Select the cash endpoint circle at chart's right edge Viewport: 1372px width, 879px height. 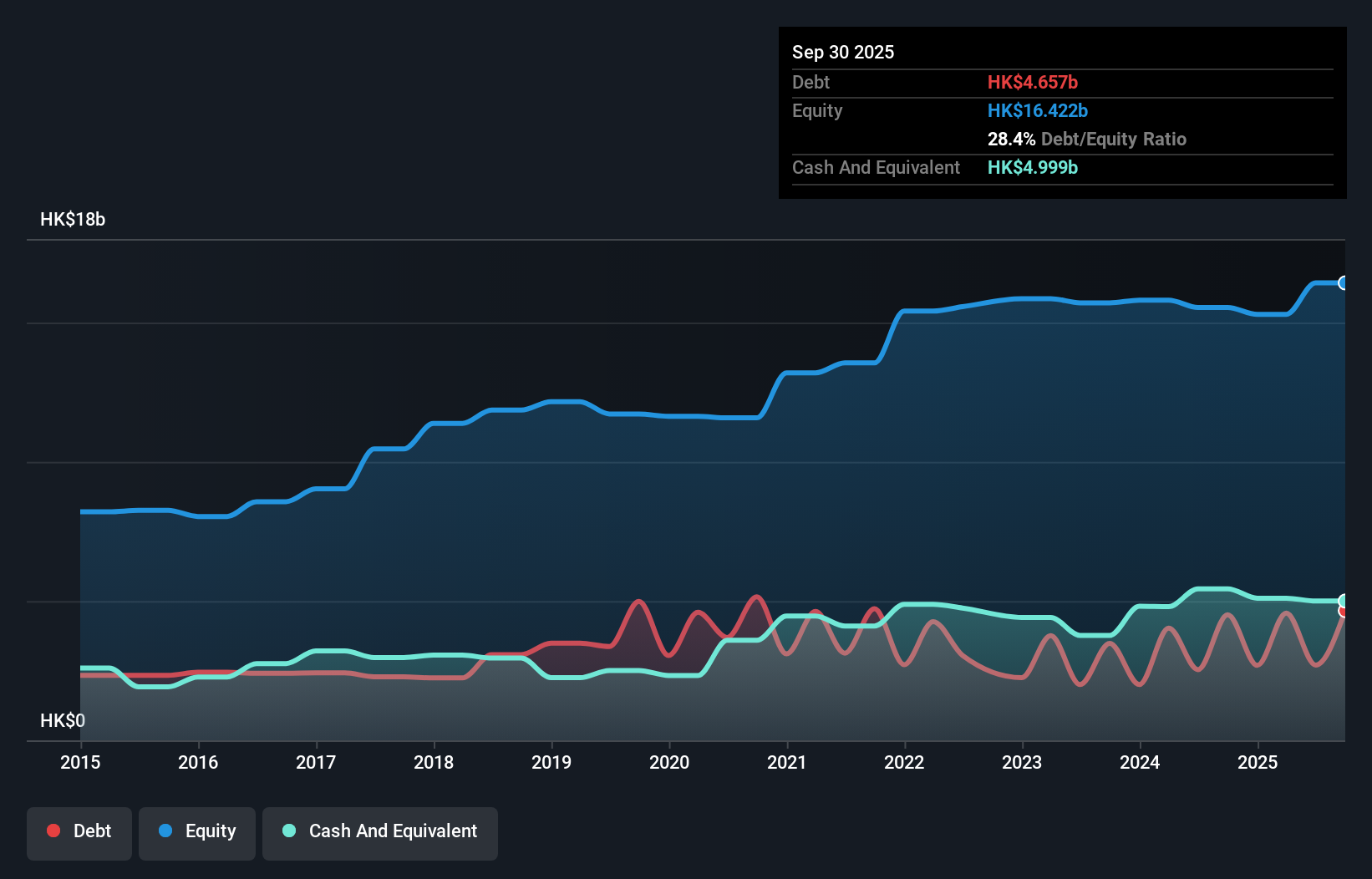pos(1341,600)
